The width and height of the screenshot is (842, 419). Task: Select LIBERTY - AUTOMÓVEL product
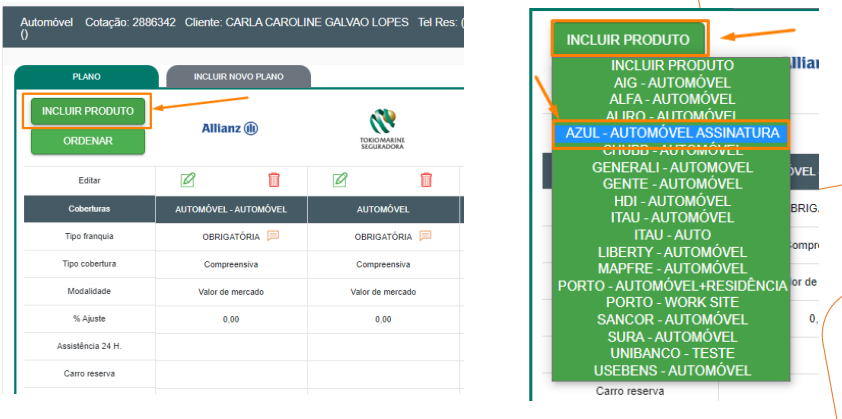[672, 252]
